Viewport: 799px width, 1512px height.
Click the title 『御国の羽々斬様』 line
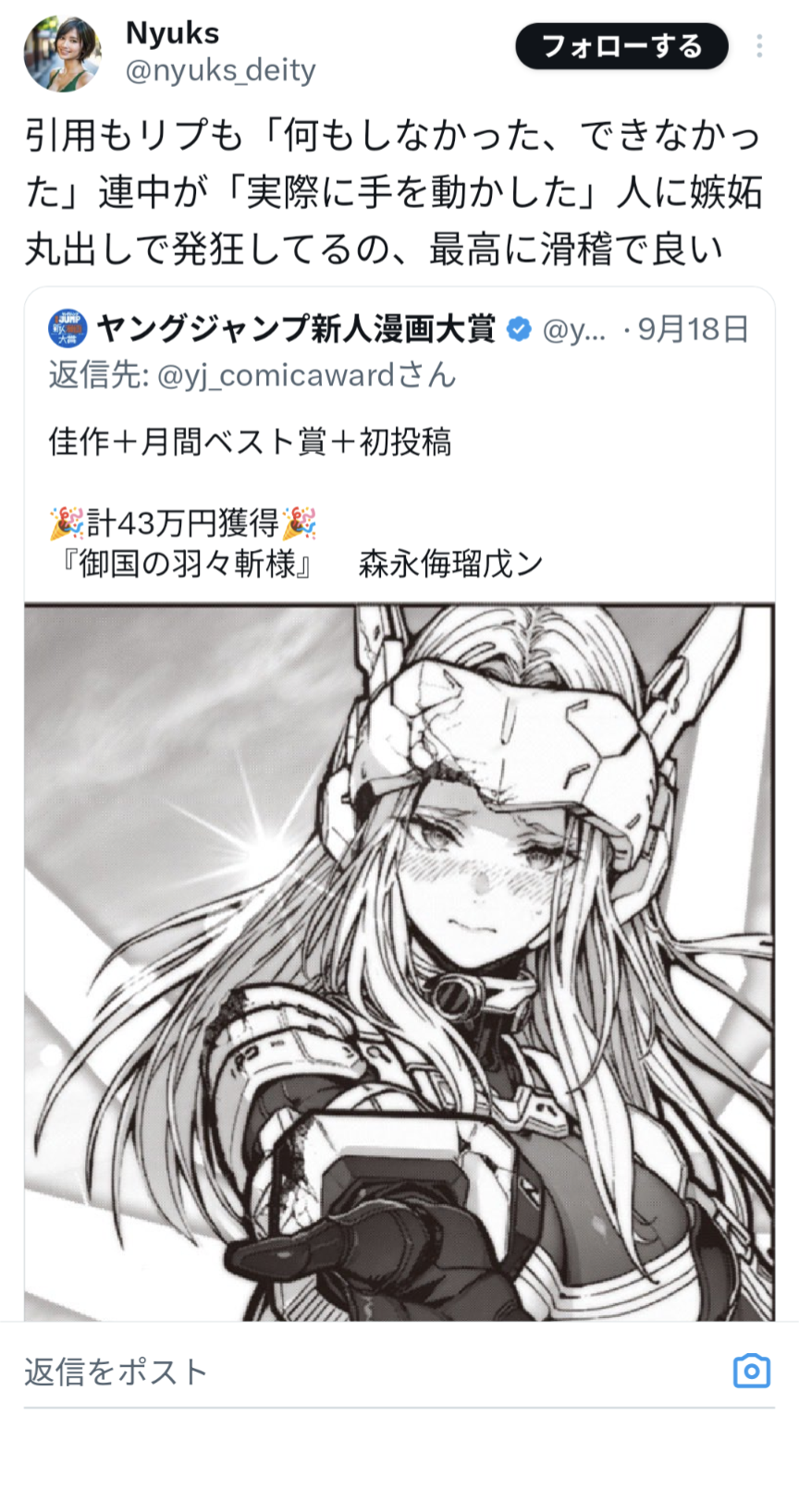[183, 564]
